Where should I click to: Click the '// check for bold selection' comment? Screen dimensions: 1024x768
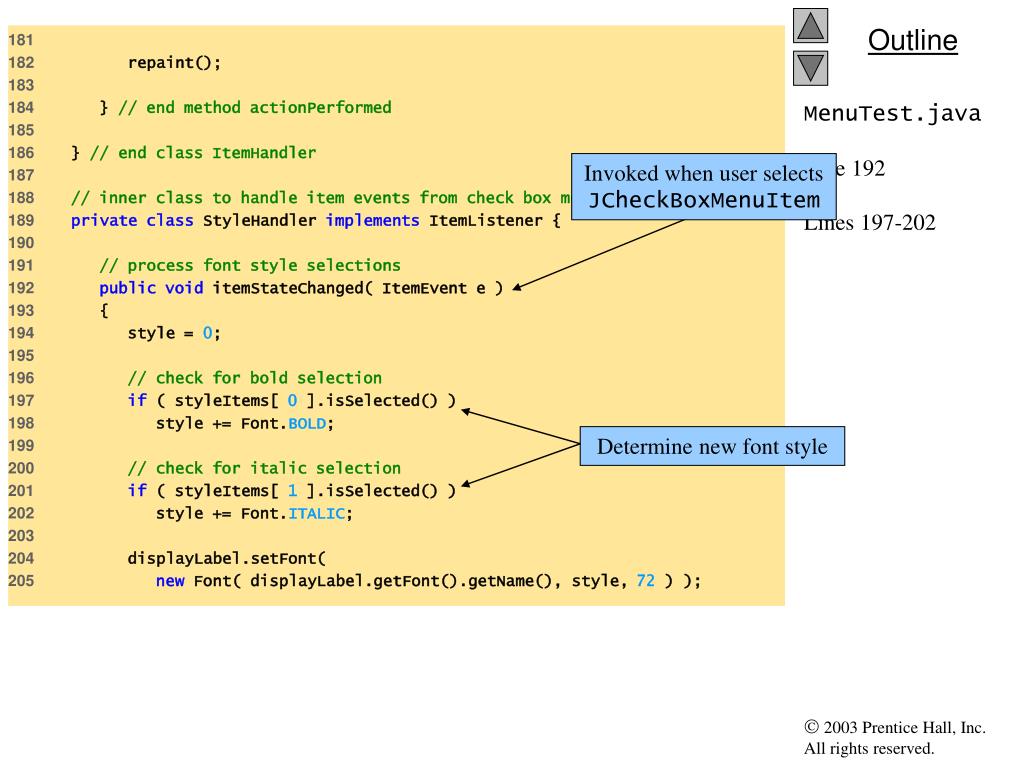click(255, 378)
